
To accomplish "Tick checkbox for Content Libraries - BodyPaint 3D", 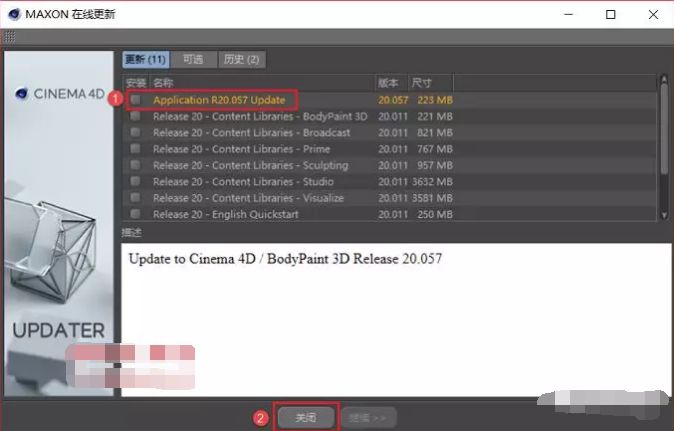I will point(135,116).
